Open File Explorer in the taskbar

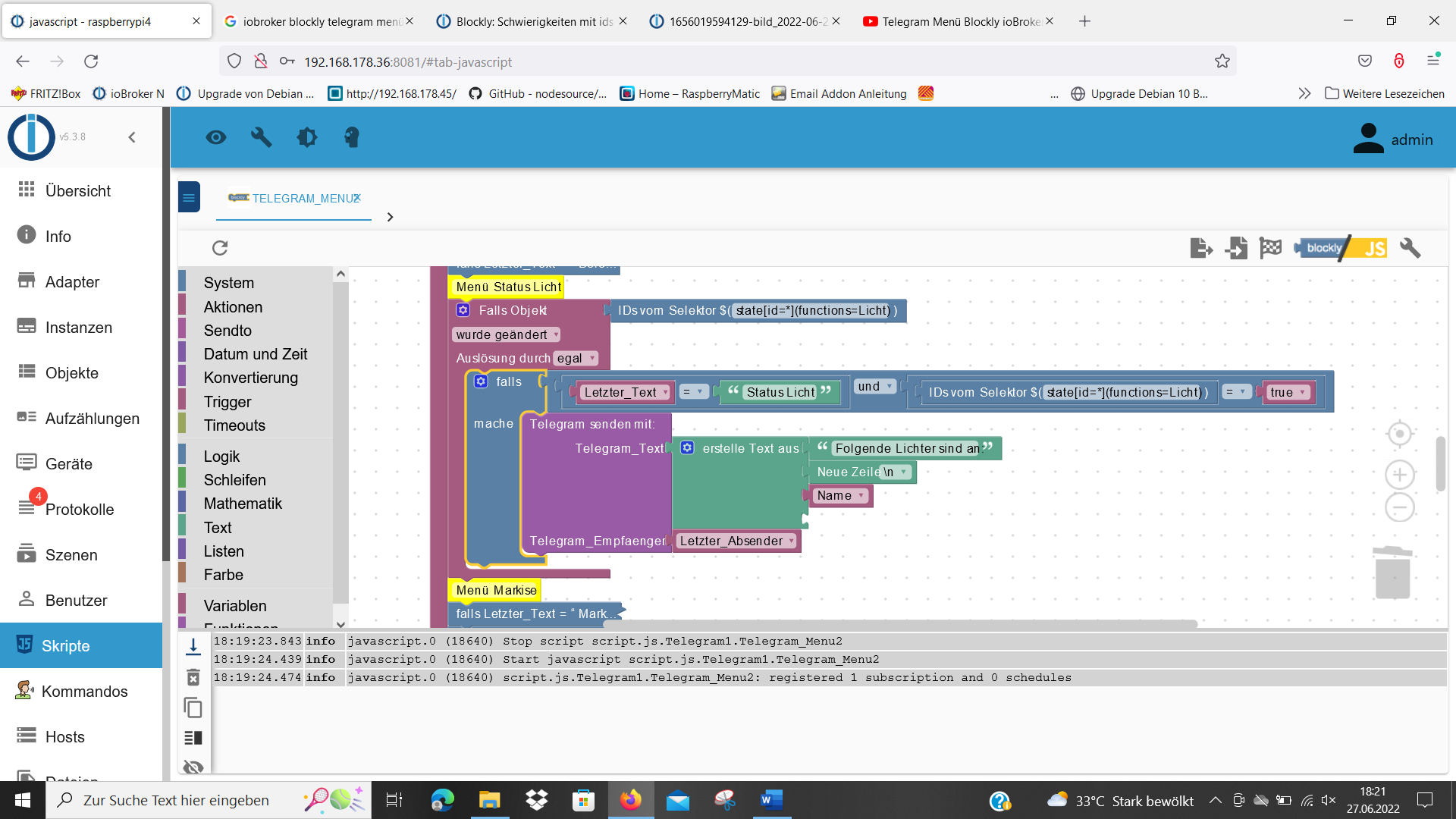pyautogui.click(x=489, y=800)
